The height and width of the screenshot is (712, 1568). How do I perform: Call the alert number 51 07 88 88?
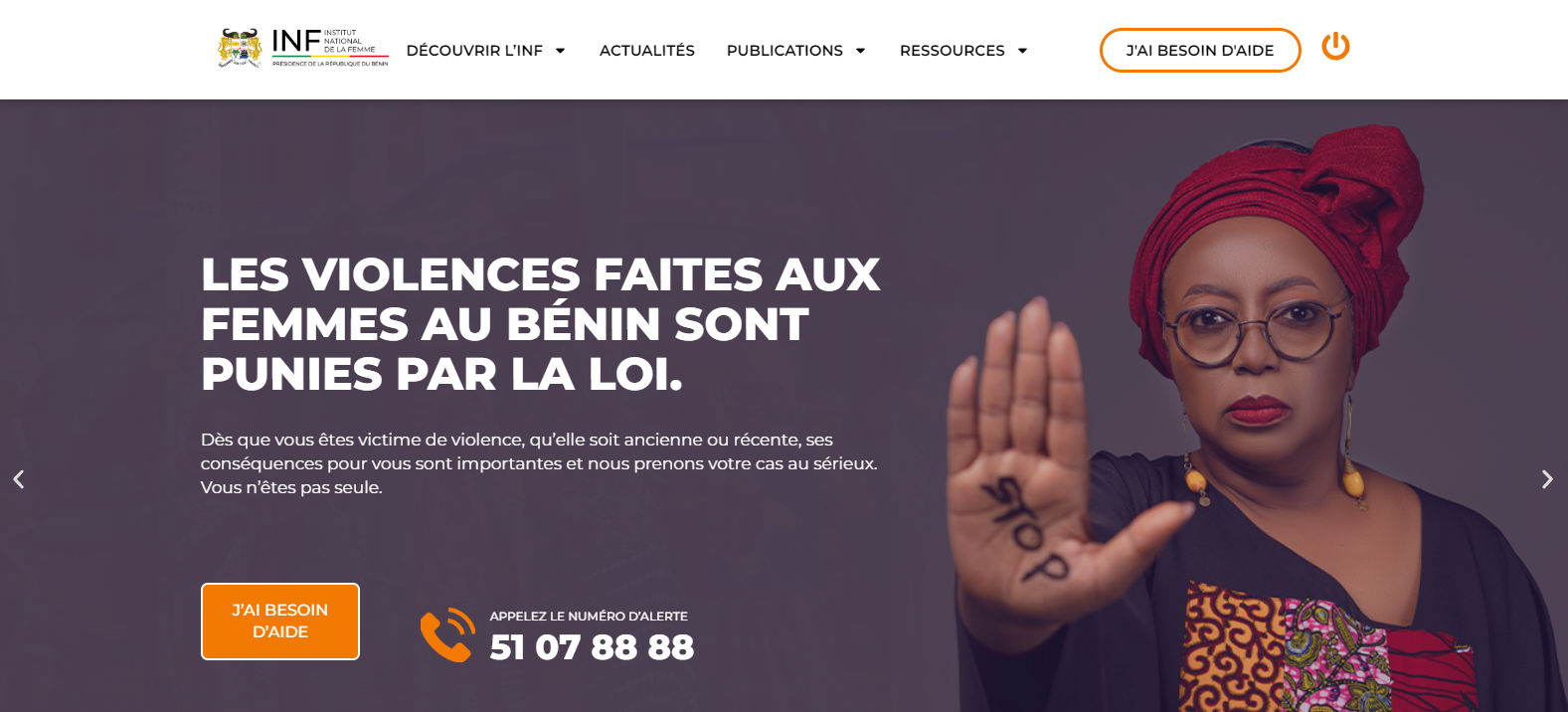[592, 647]
